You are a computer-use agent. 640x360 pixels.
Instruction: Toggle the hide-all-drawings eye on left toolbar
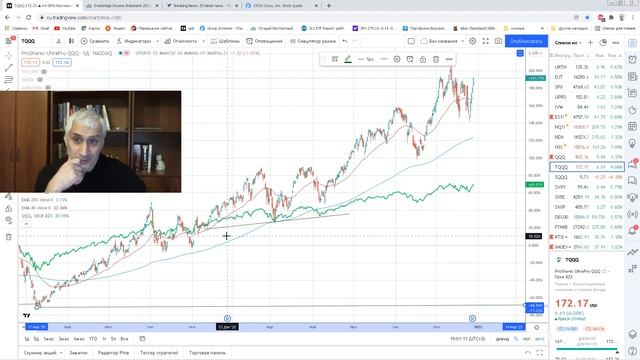[x=9, y=220]
